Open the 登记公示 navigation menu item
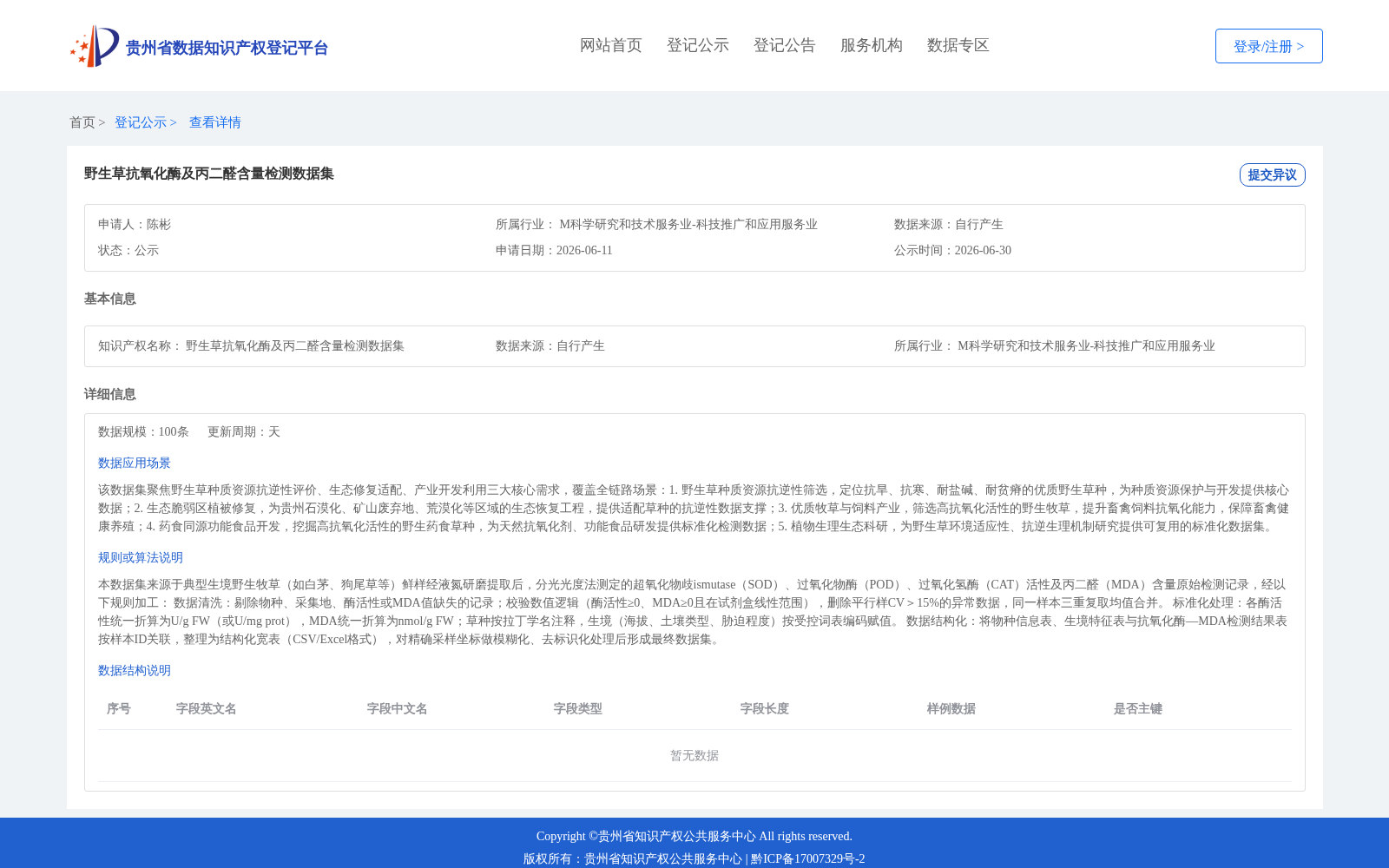Screen dimensions: 1389x868 tap(698, 45)
